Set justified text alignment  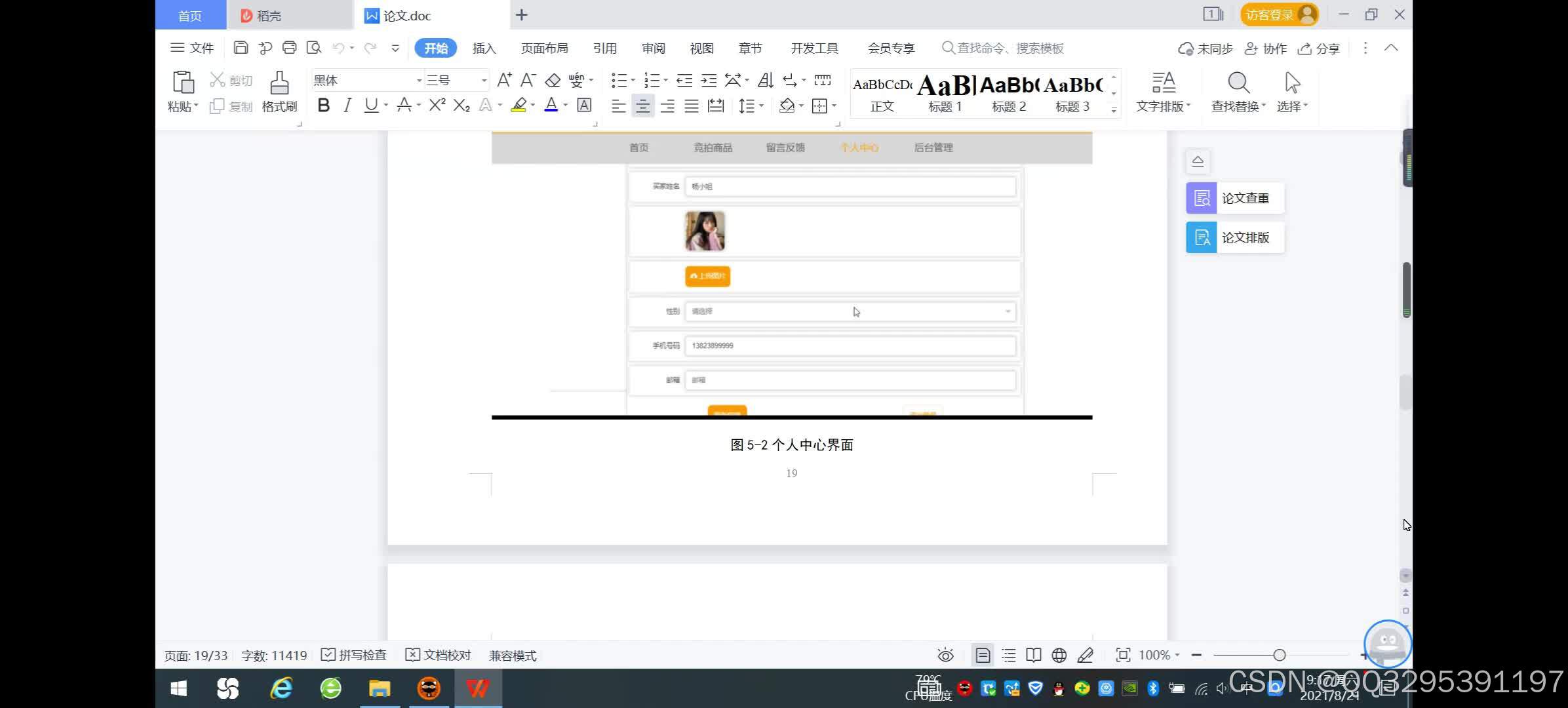[x=692, y=106]
